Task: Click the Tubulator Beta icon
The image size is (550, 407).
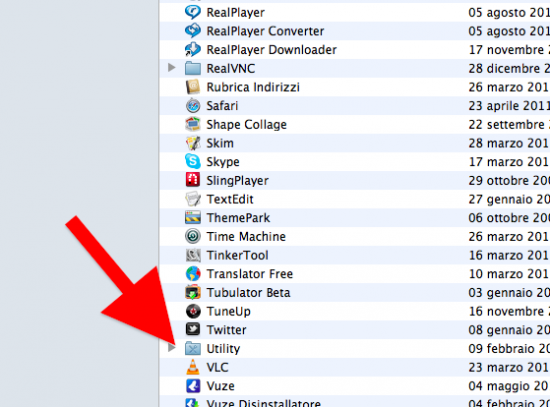Action: click(x=193, y=292)
